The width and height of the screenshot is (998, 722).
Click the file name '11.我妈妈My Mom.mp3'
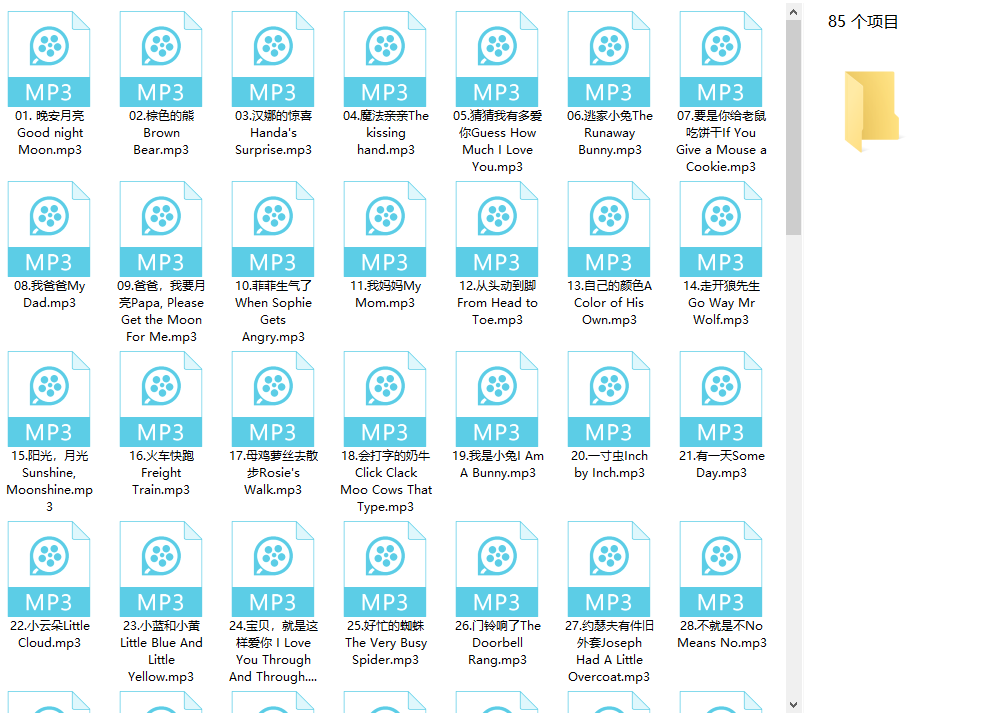[385, 294]
